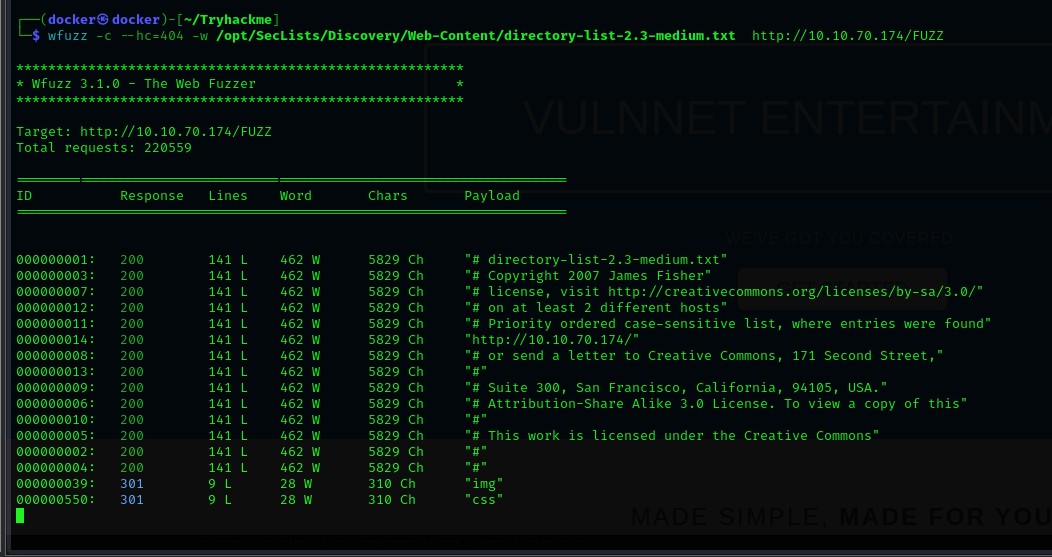This screenshot has height=557, width=1052.
Task: Click the "ID" column header
Action: click(24, 196)
